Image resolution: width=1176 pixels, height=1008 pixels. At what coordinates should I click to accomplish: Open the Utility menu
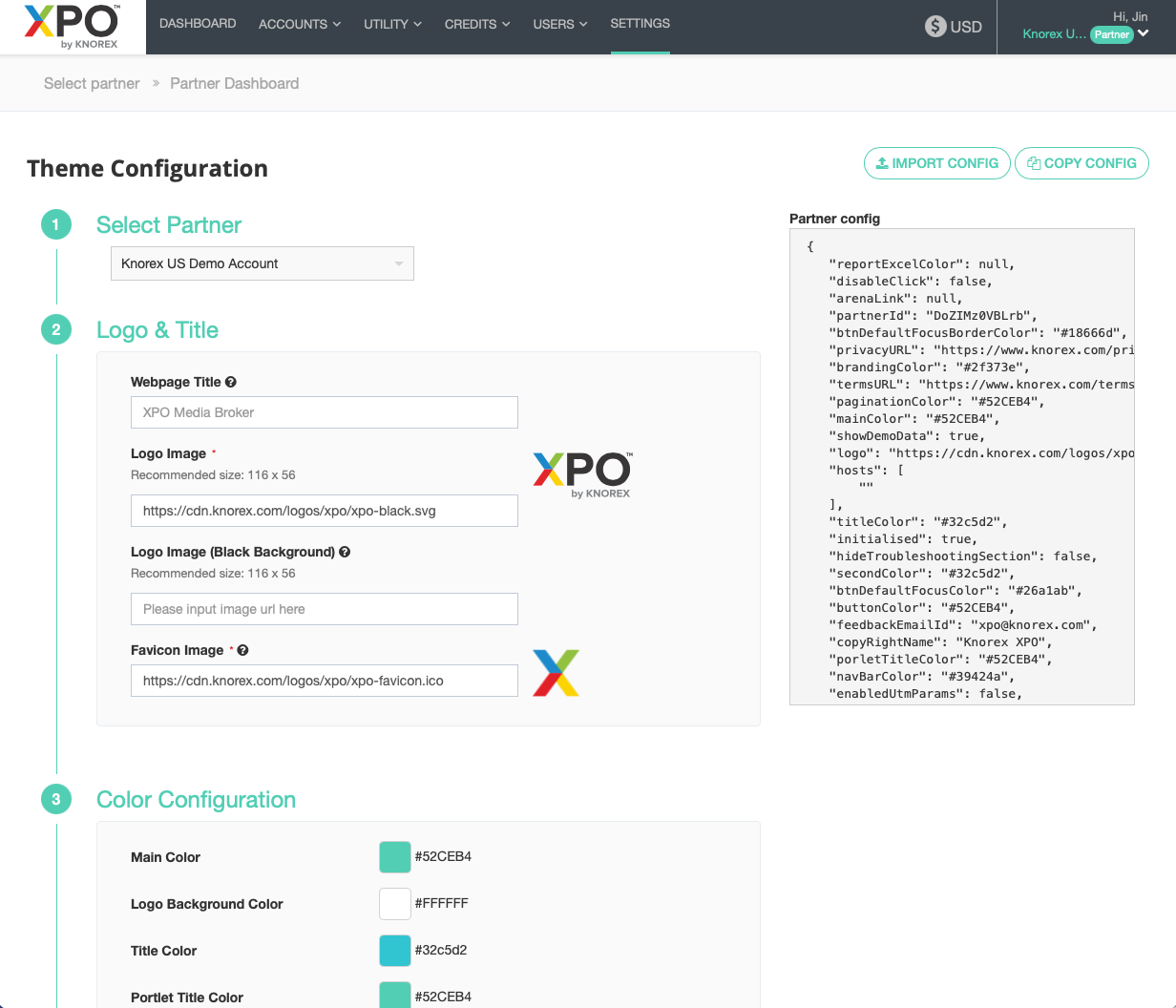pyautogui.click(x=392, y=24)
